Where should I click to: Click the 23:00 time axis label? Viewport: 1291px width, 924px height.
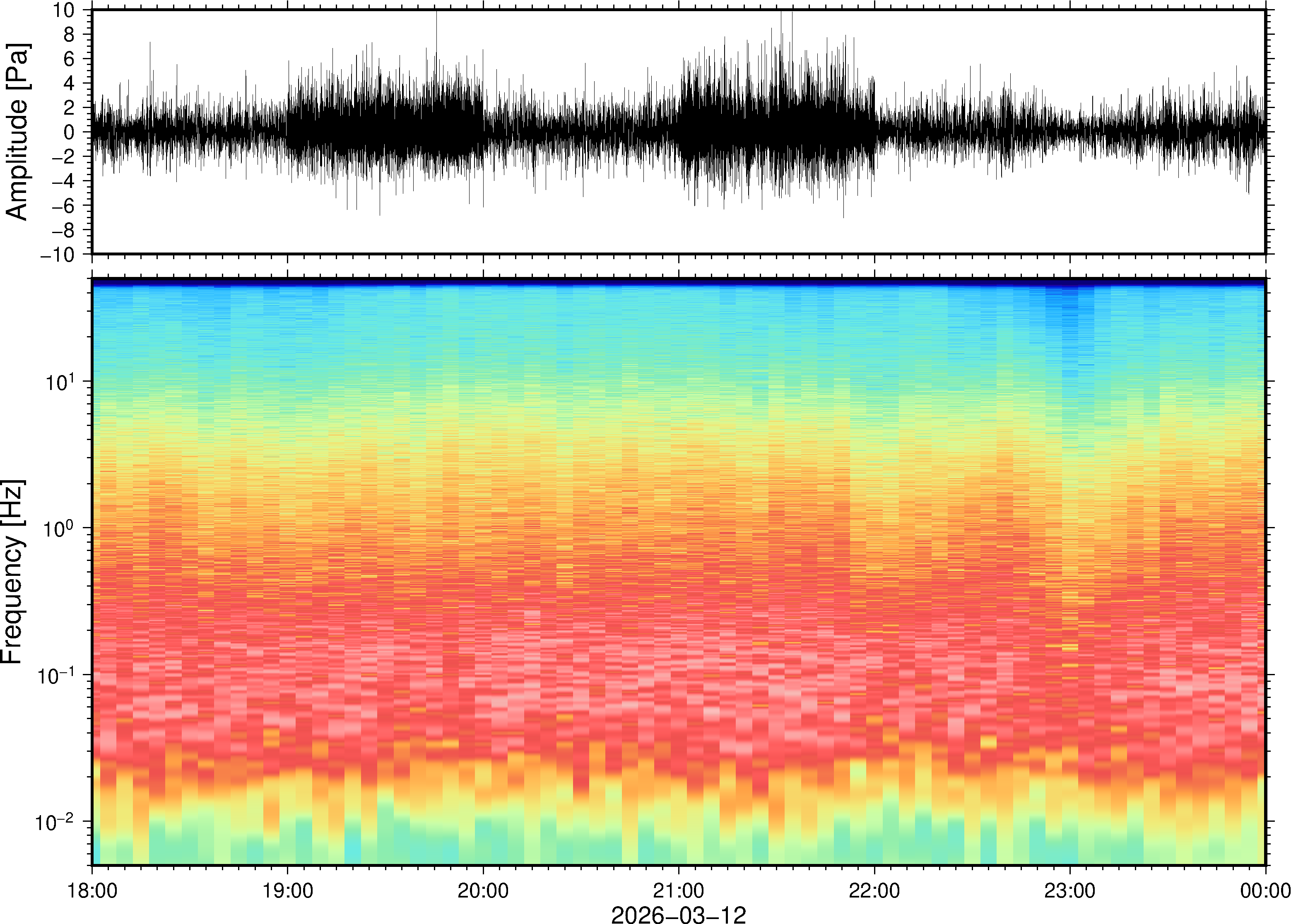1069,890
